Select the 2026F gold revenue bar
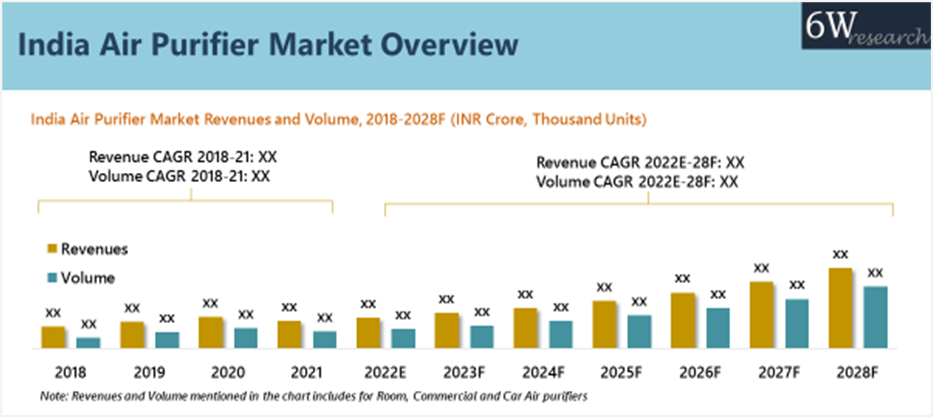This screenshot has width=933, height=417. [683, 320]
